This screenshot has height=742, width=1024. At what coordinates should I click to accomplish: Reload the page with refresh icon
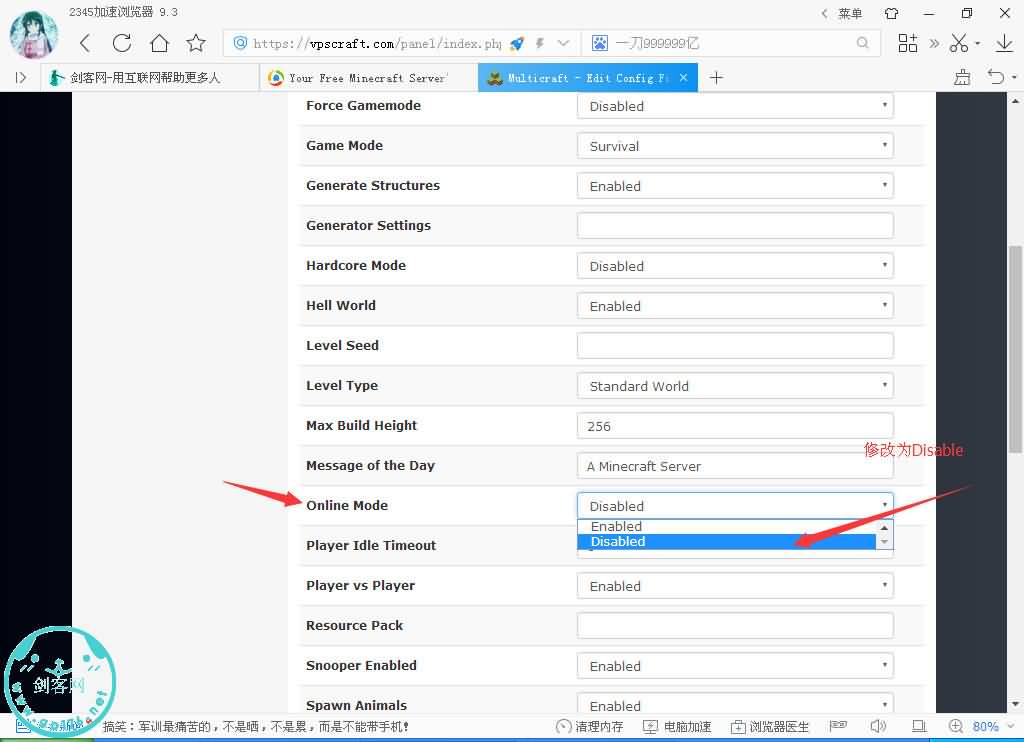tap(121, 43)
